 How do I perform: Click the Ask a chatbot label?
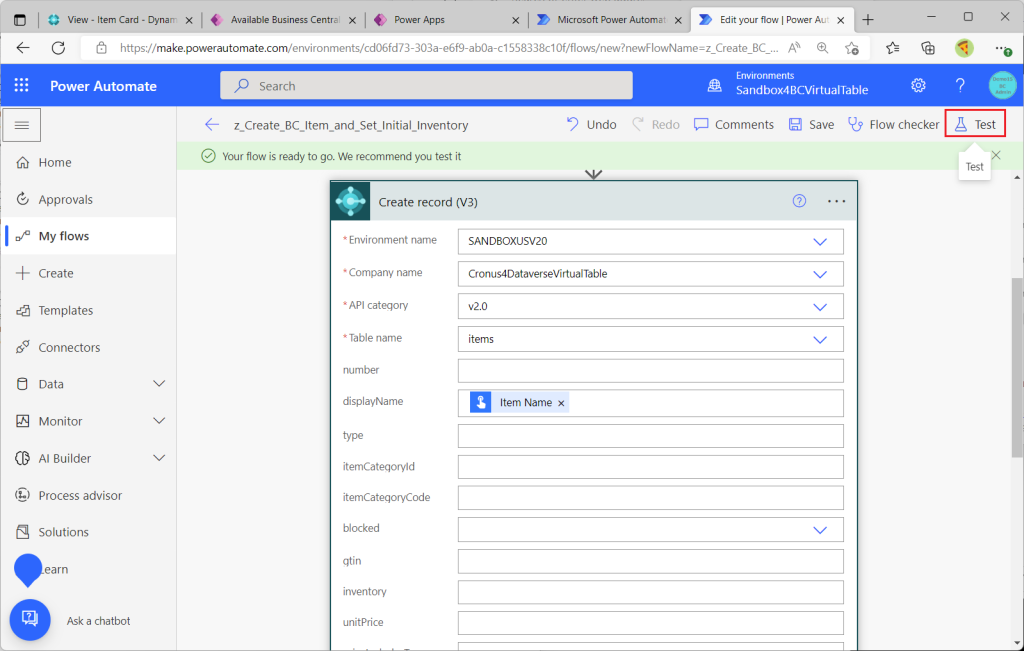pos(99,621)
